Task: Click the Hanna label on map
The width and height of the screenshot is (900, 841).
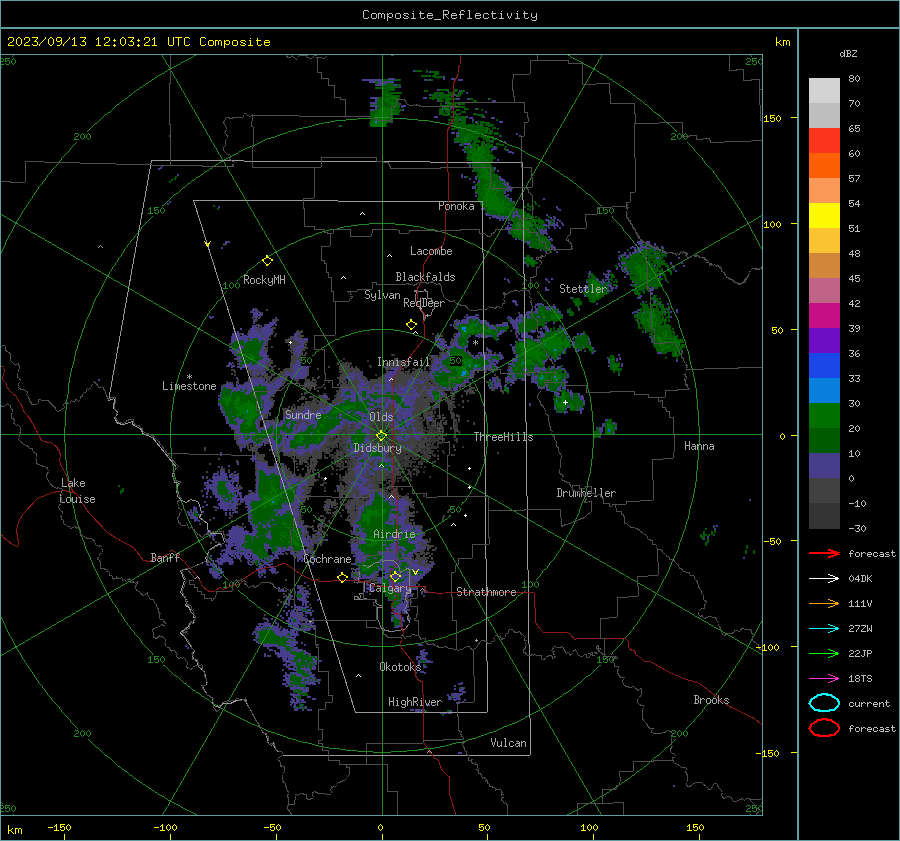Action: 699,446
